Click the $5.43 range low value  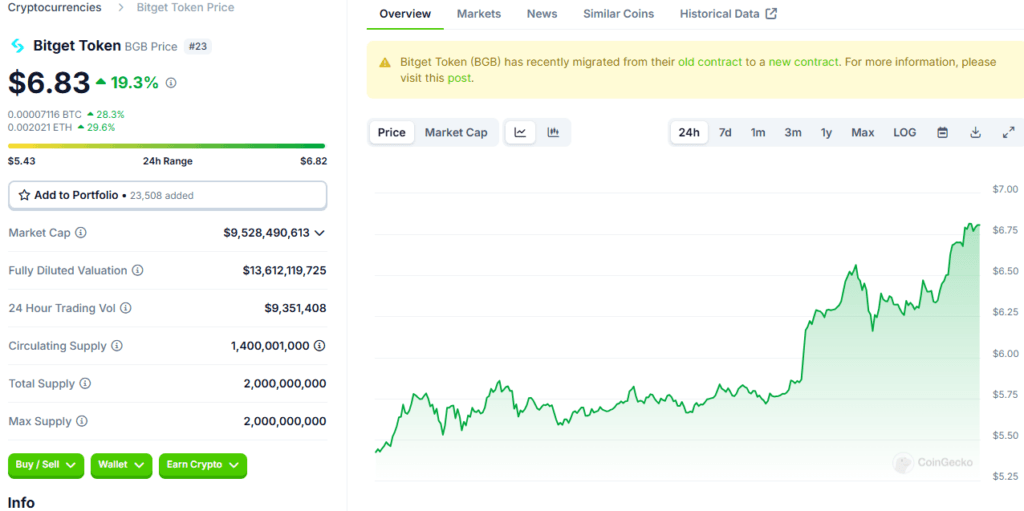coord(20,161)
